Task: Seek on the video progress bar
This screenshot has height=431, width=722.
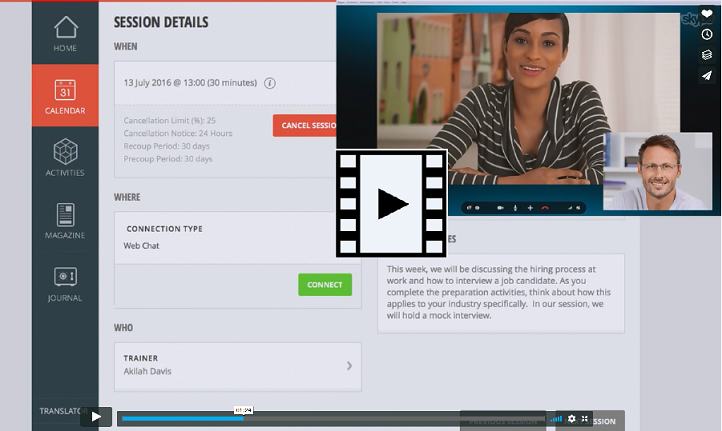Action: [330, 418]
